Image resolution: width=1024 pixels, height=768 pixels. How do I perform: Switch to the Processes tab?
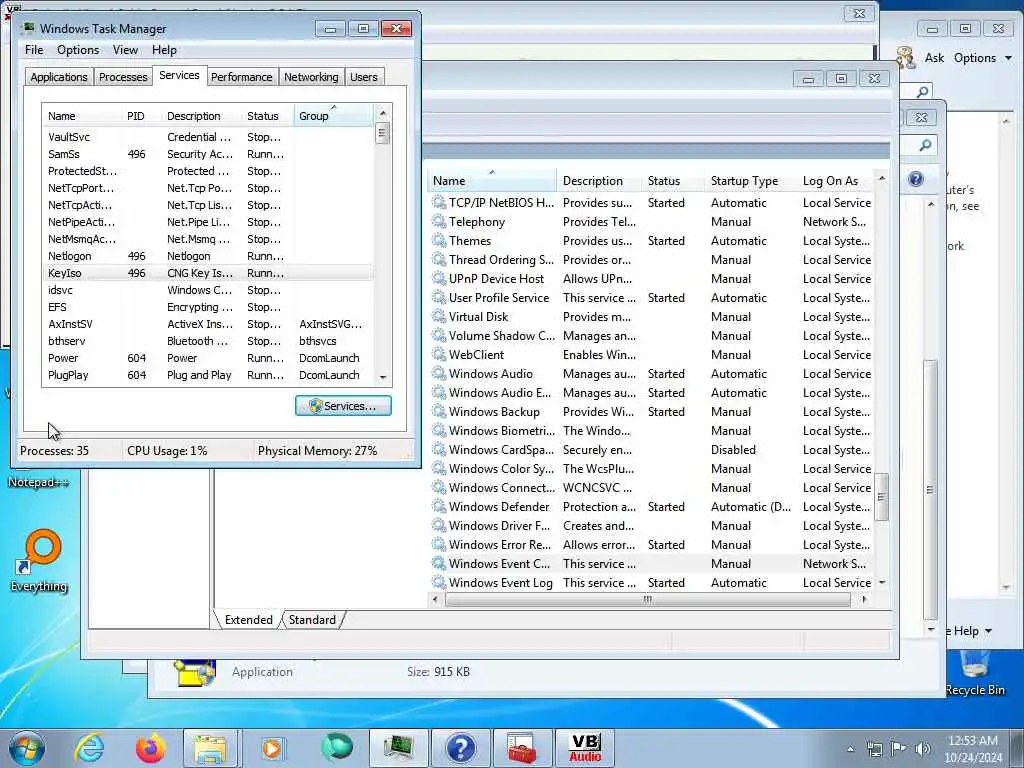pos(123,77)
